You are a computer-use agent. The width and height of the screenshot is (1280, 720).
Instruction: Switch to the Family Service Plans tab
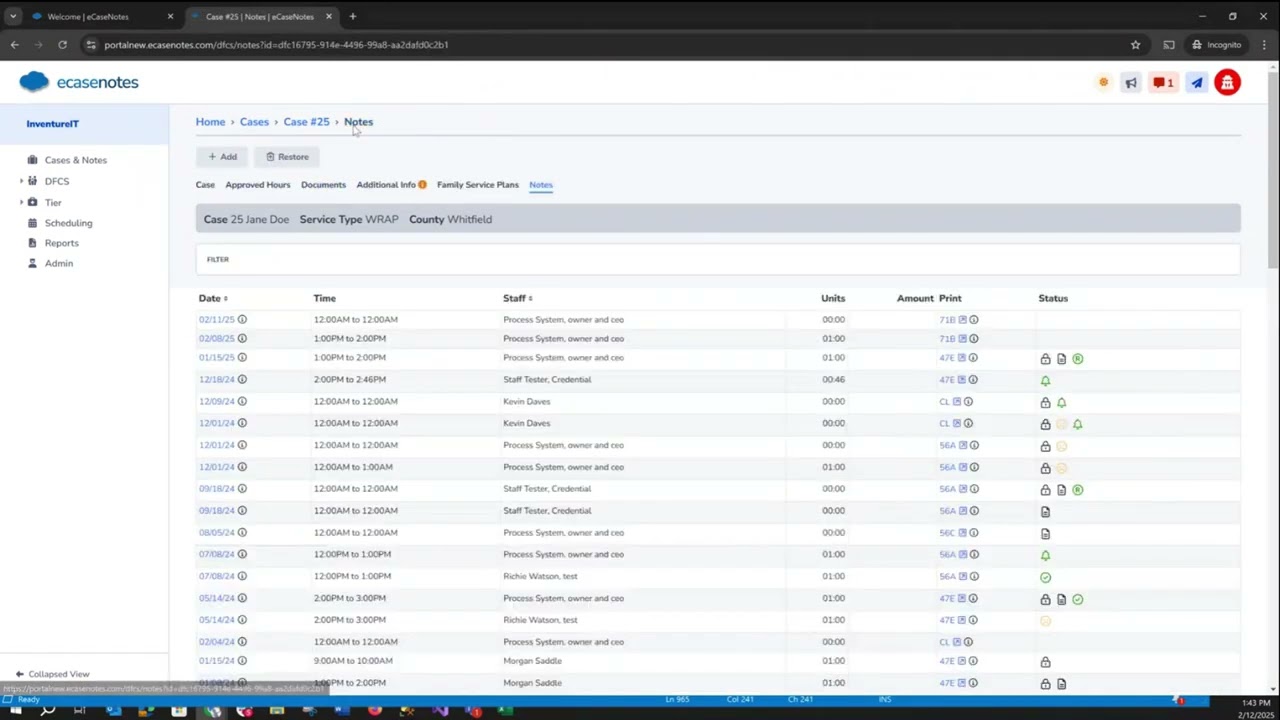478,185
